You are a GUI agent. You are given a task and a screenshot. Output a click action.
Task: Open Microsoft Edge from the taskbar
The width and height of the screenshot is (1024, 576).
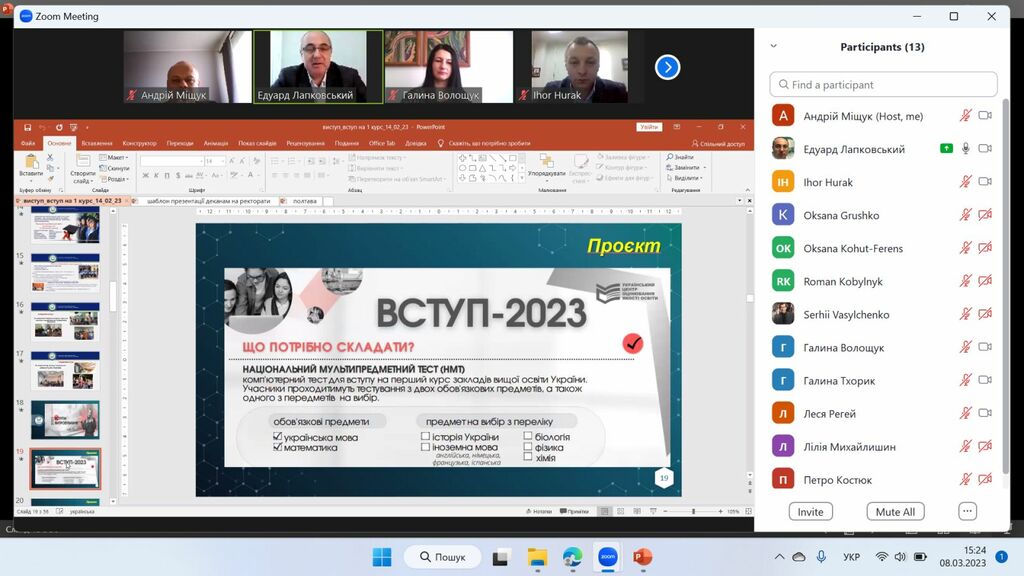coord(572,557)
